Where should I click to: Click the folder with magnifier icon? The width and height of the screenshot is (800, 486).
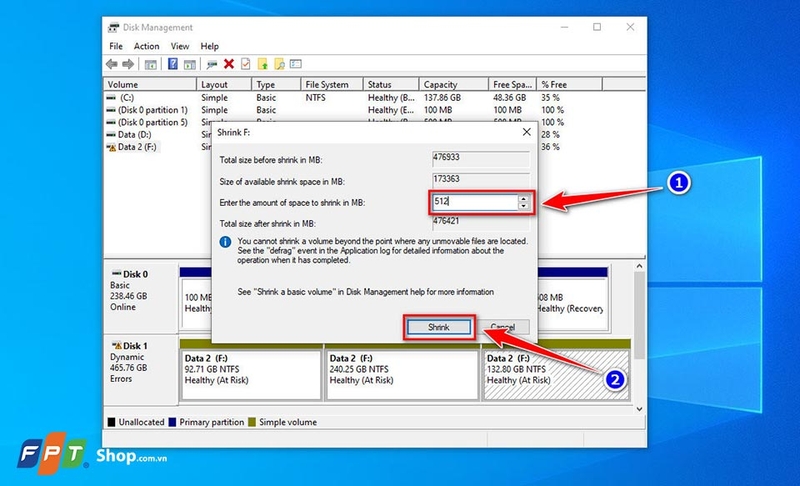(x=279, y=64)
